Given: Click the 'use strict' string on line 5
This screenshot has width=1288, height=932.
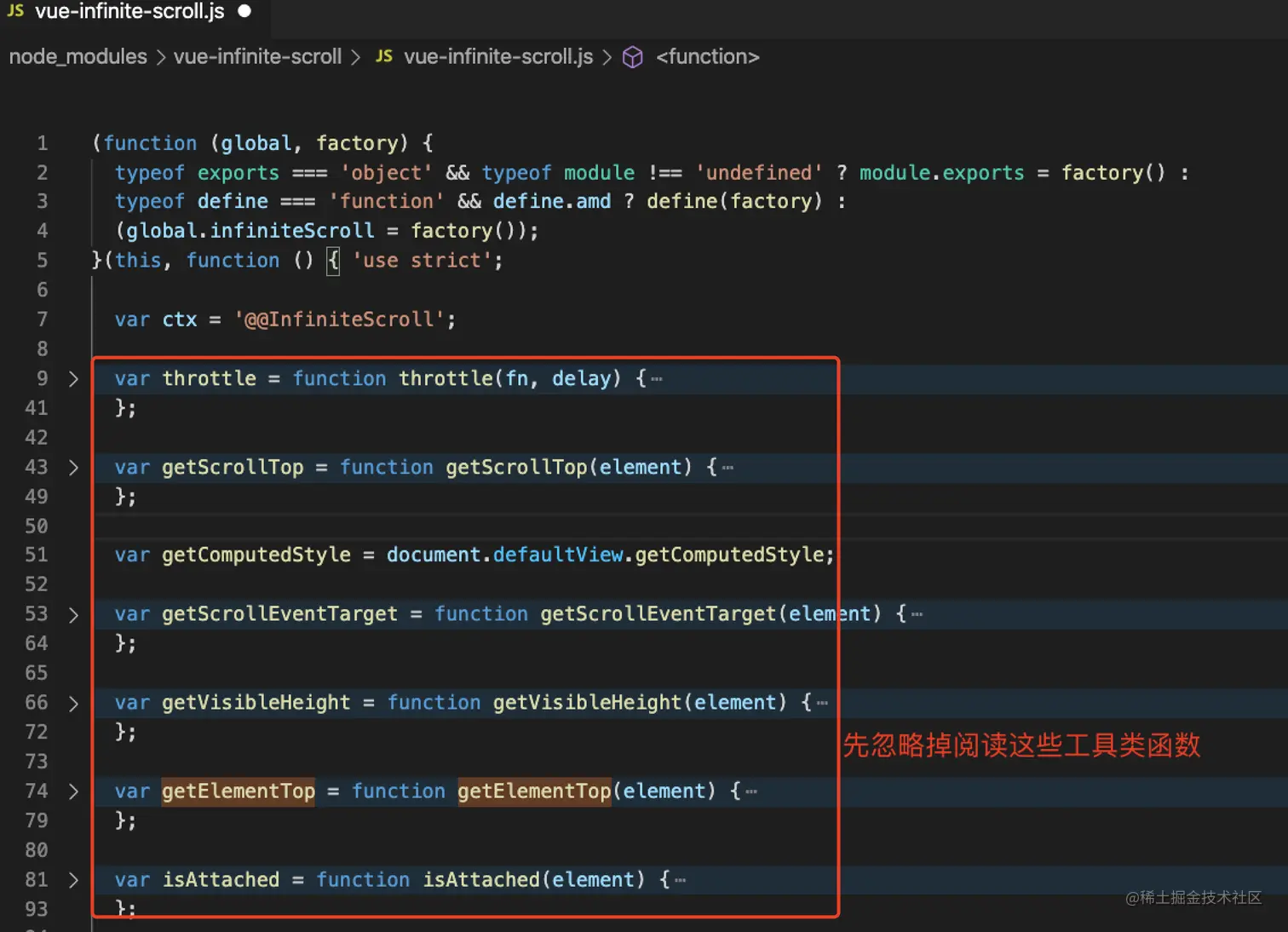Looking at the screenshot, I should [x=422, y=261].
